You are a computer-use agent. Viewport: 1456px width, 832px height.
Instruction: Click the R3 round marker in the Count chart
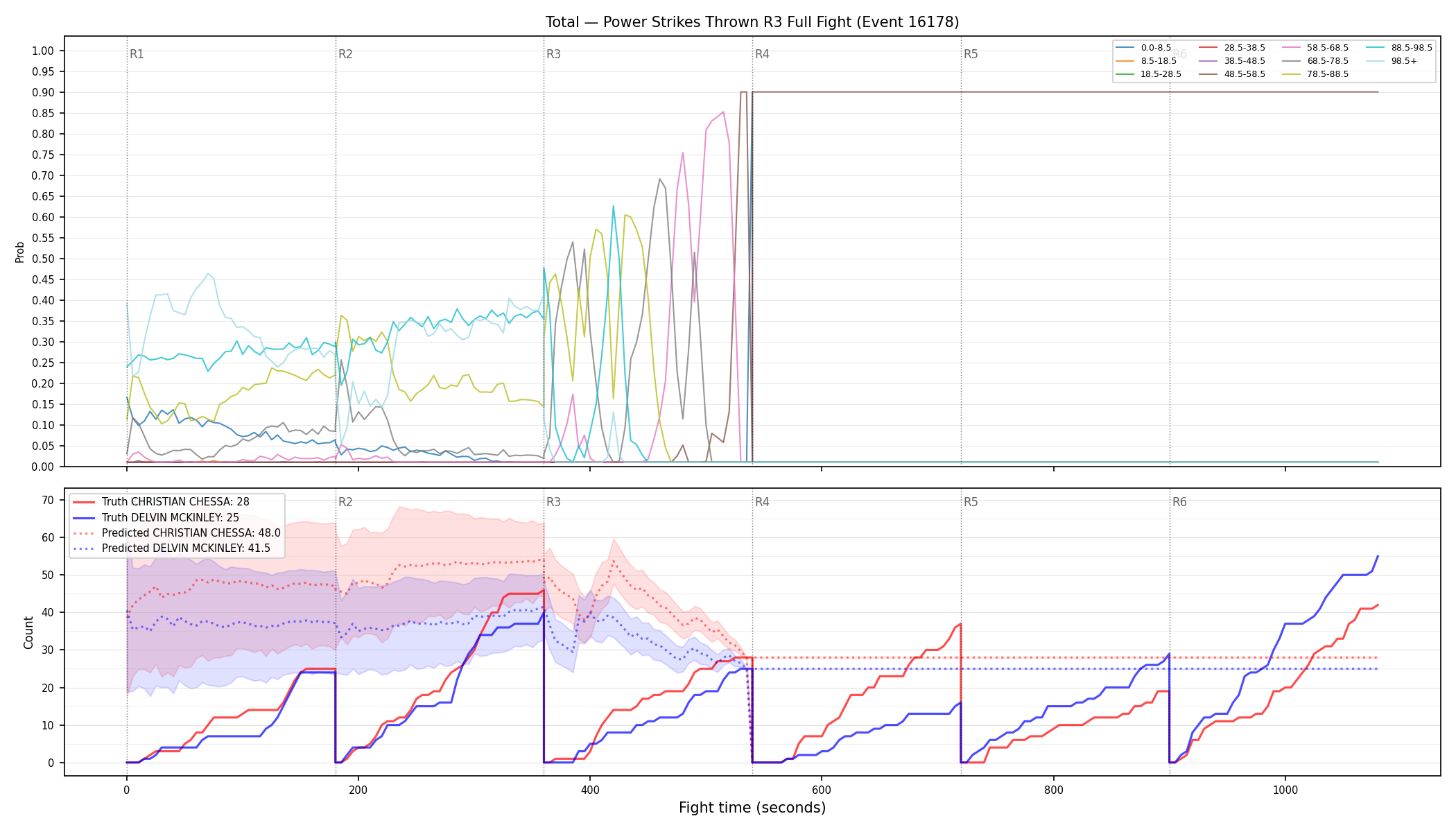[x=553, y=502]
